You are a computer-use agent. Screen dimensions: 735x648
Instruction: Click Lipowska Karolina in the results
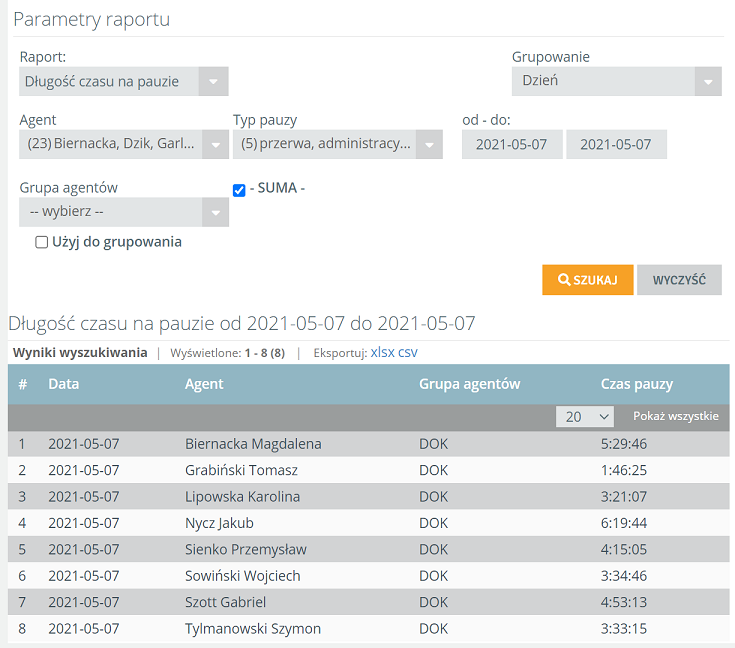pos(242,497)
